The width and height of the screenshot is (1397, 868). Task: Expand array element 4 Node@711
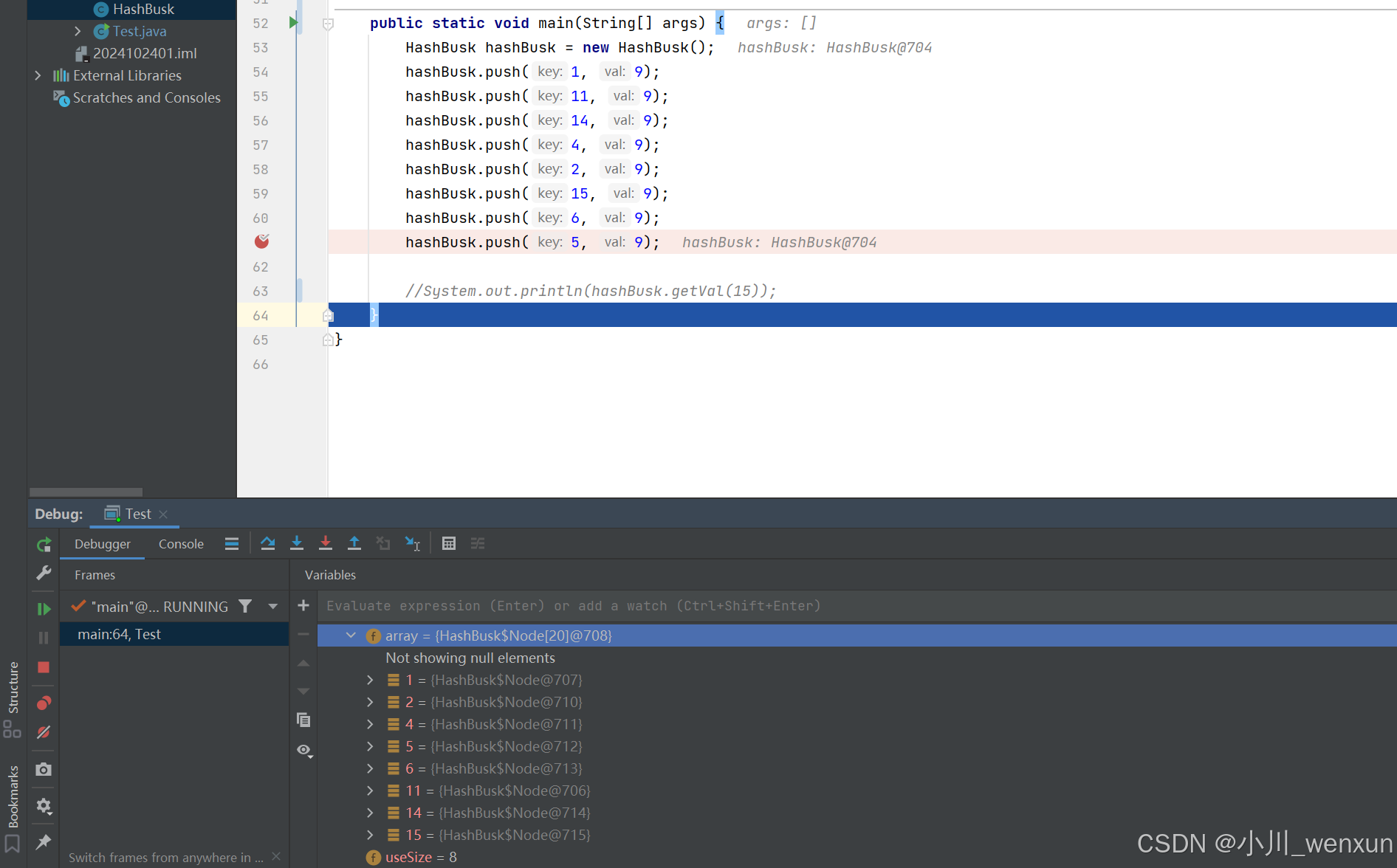pyautogui.click(x=371, y=724)
